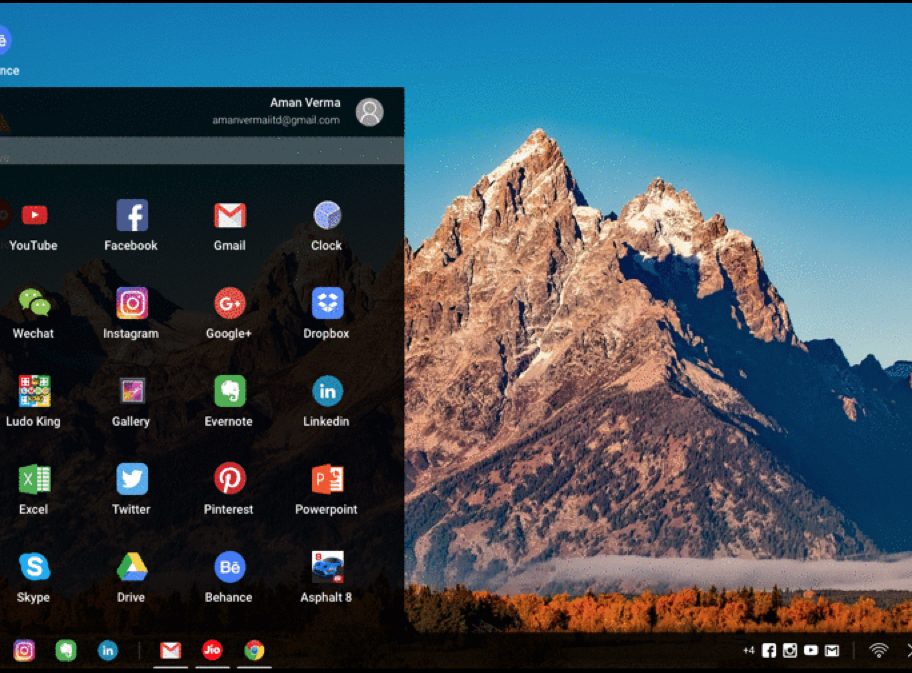This screenshot has width=912, height=673.
Task: Start the Powerpoint app
Action: [x=327, y=479]
